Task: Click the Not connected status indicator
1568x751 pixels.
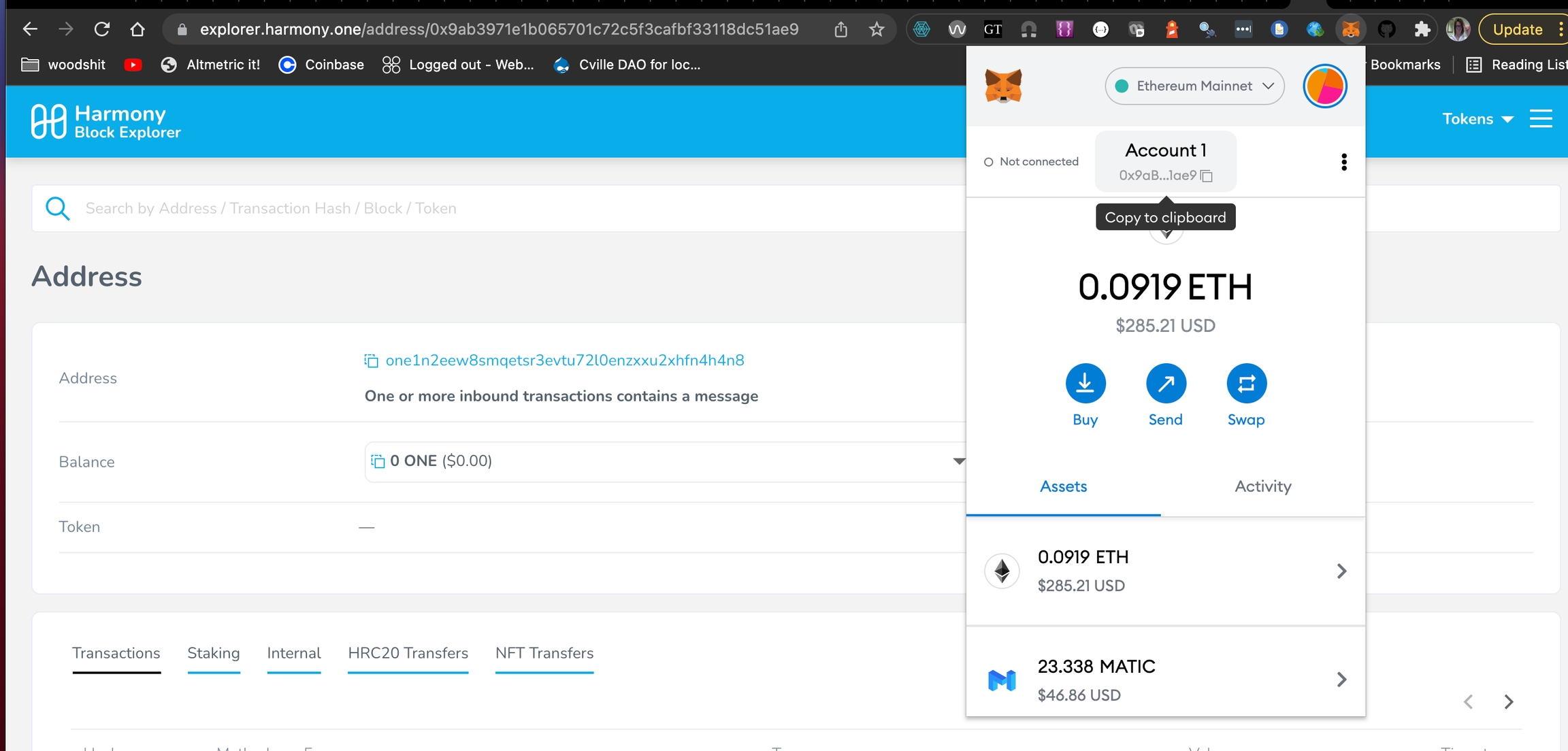Action: (1031, 162)
